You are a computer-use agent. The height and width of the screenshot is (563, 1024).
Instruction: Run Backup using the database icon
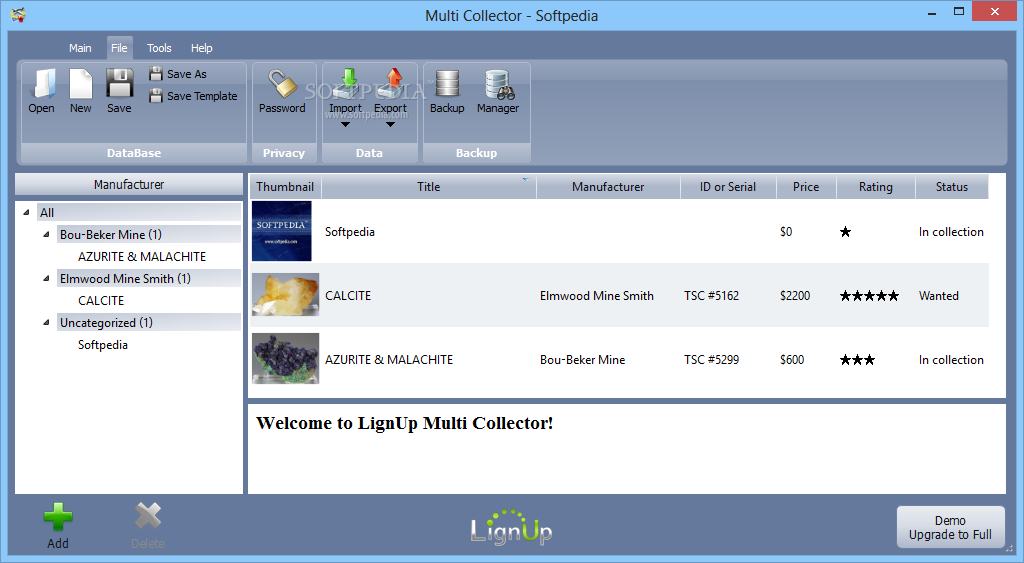pos(447,84)
